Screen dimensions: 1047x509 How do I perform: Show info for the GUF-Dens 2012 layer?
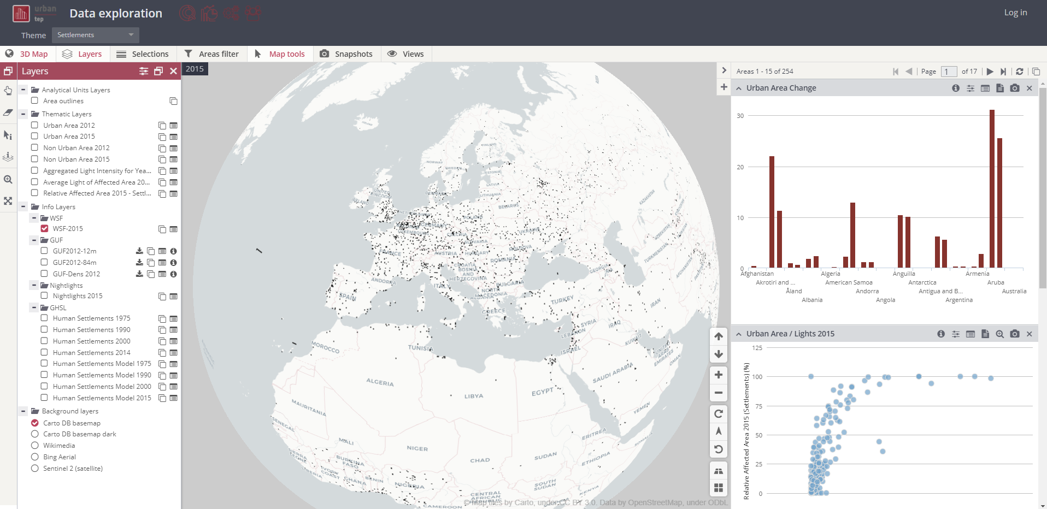point(173,274)
